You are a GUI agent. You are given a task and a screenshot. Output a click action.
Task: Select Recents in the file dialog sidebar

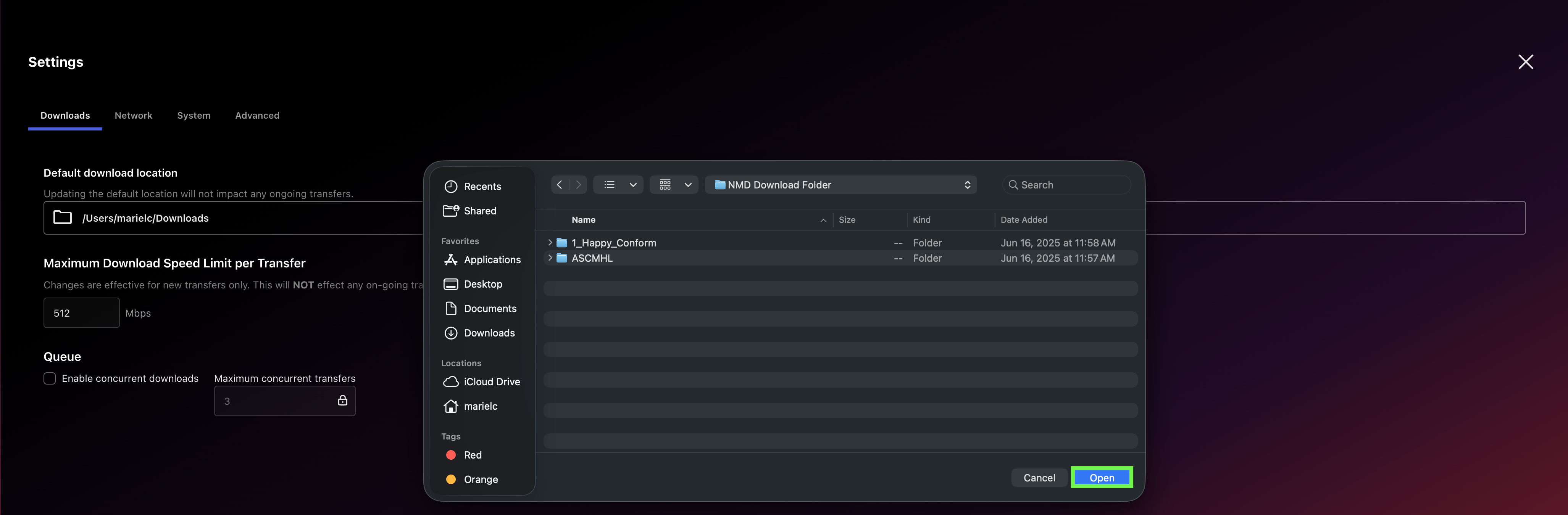(481, 186)
